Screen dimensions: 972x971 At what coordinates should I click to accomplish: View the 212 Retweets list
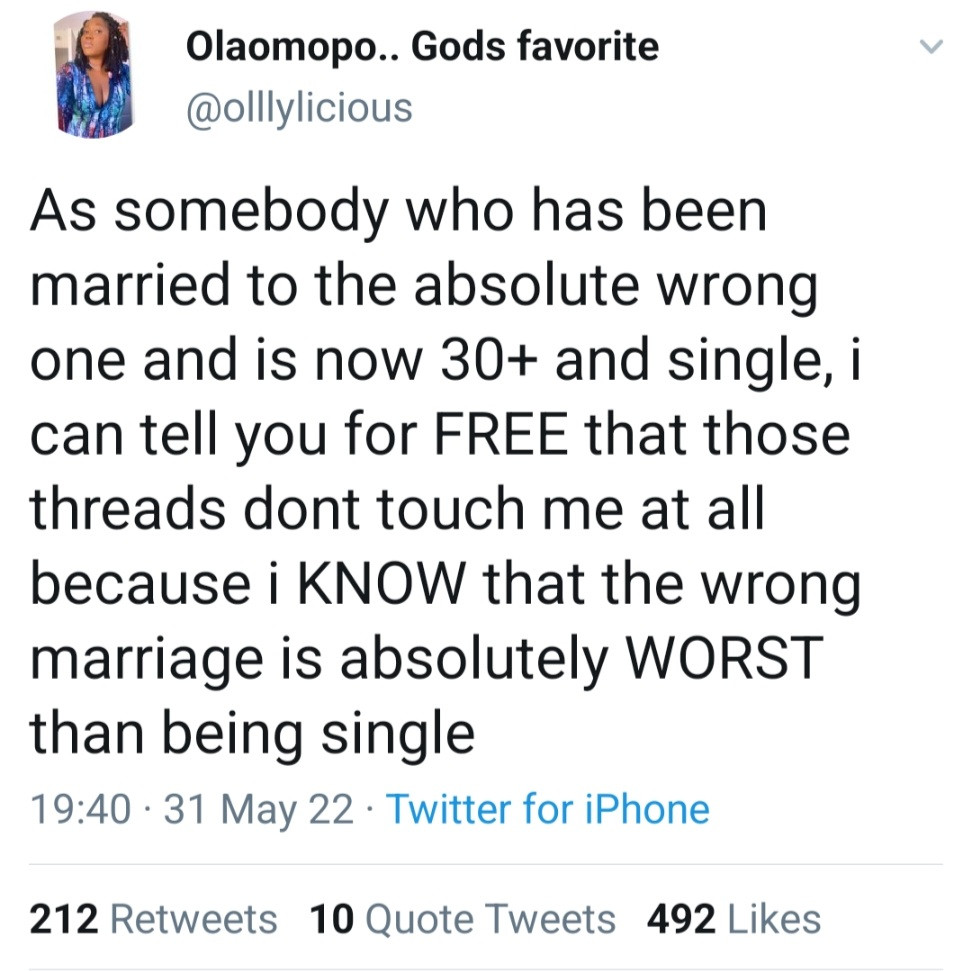pos(153,918)
